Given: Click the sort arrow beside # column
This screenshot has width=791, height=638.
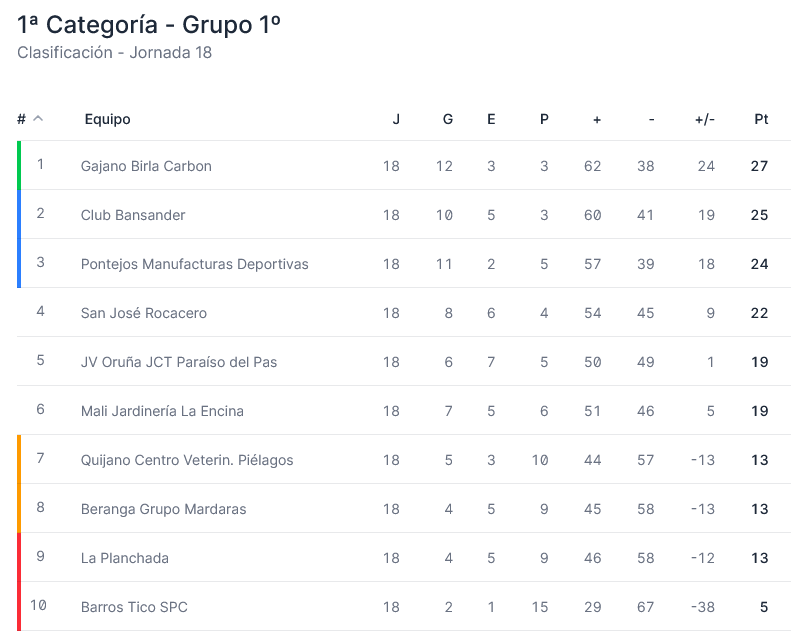Looking at the screenshot, I should pos(38,119).
